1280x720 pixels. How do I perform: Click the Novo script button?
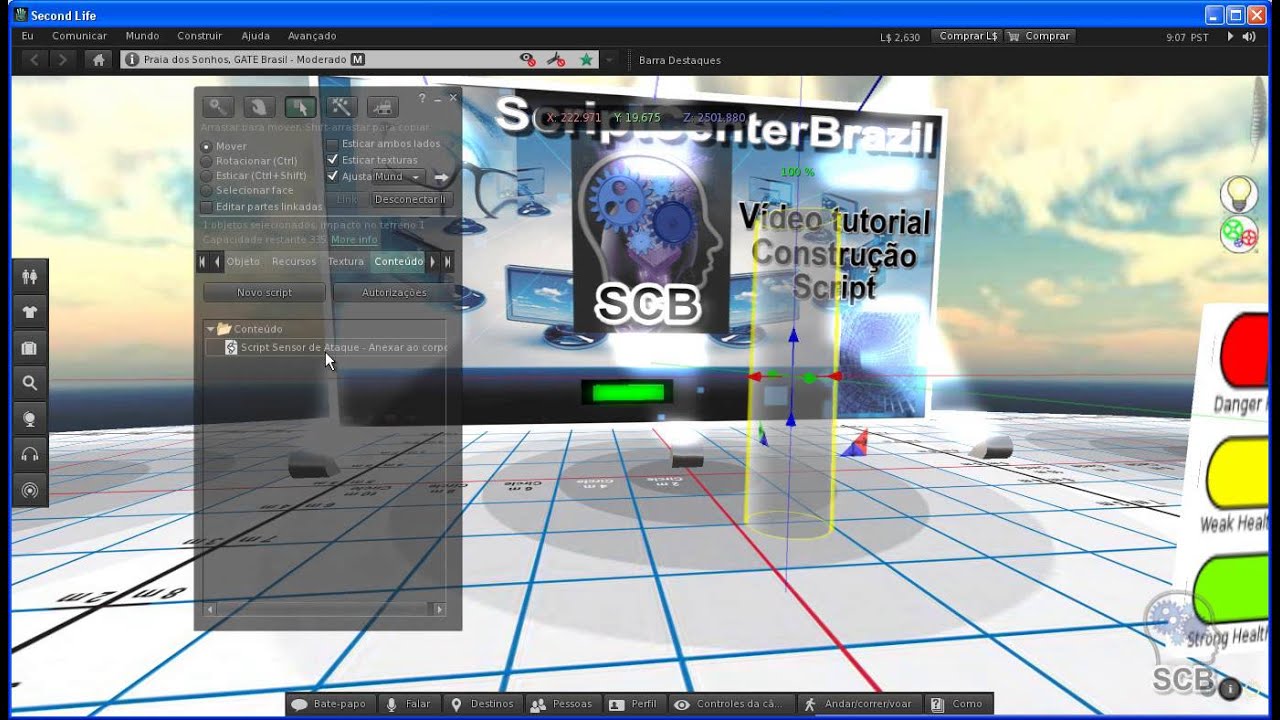click(264, 293)
